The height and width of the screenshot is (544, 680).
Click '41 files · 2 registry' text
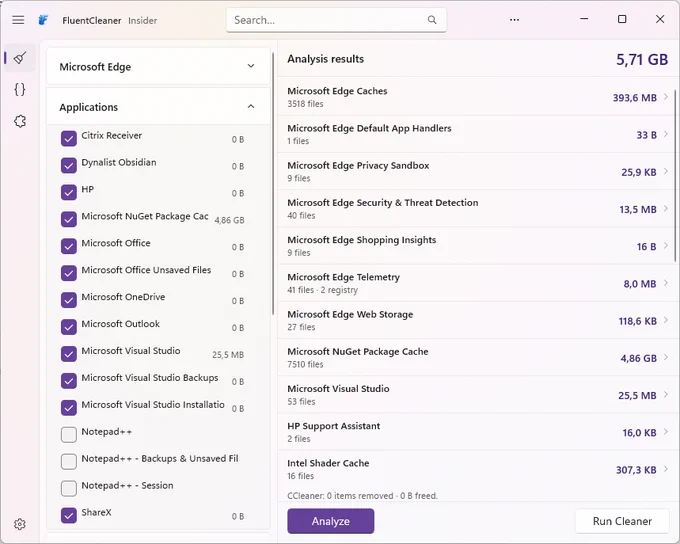pos(322,290)
